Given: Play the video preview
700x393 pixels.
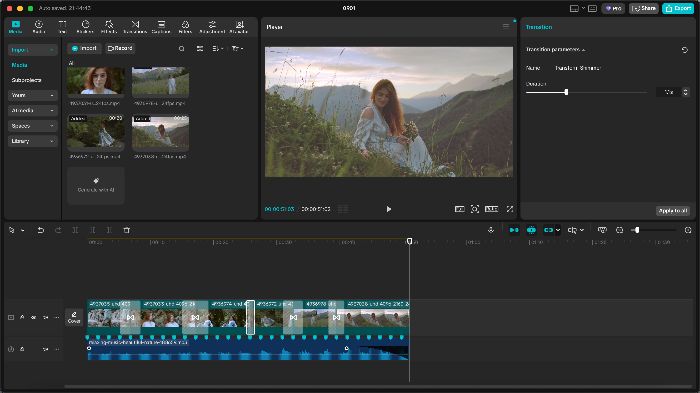Looking at the screenshot, I should pos(388,209).
